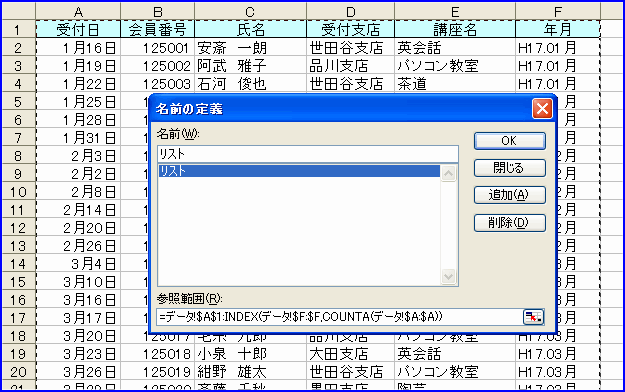Click cell containing 安斎 一朗

[x=250, y=47]
